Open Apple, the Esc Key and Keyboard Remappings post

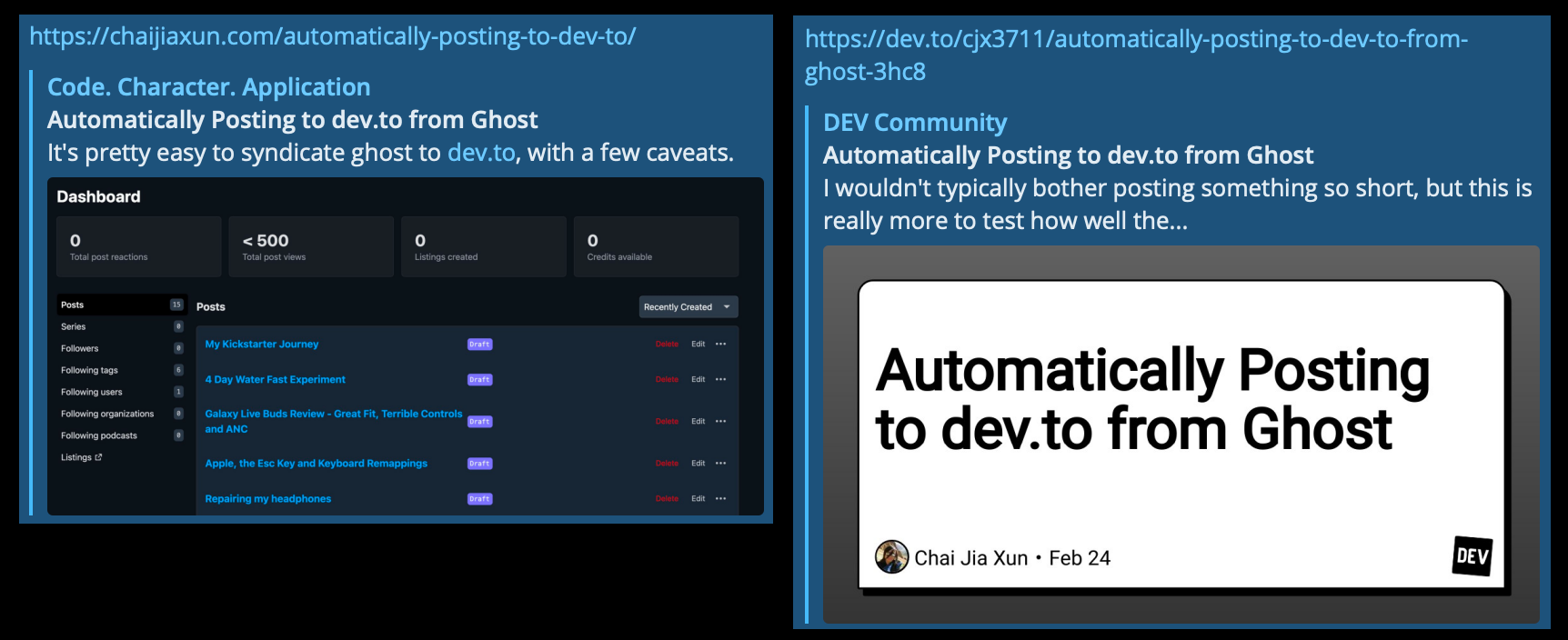click(316, 464)
